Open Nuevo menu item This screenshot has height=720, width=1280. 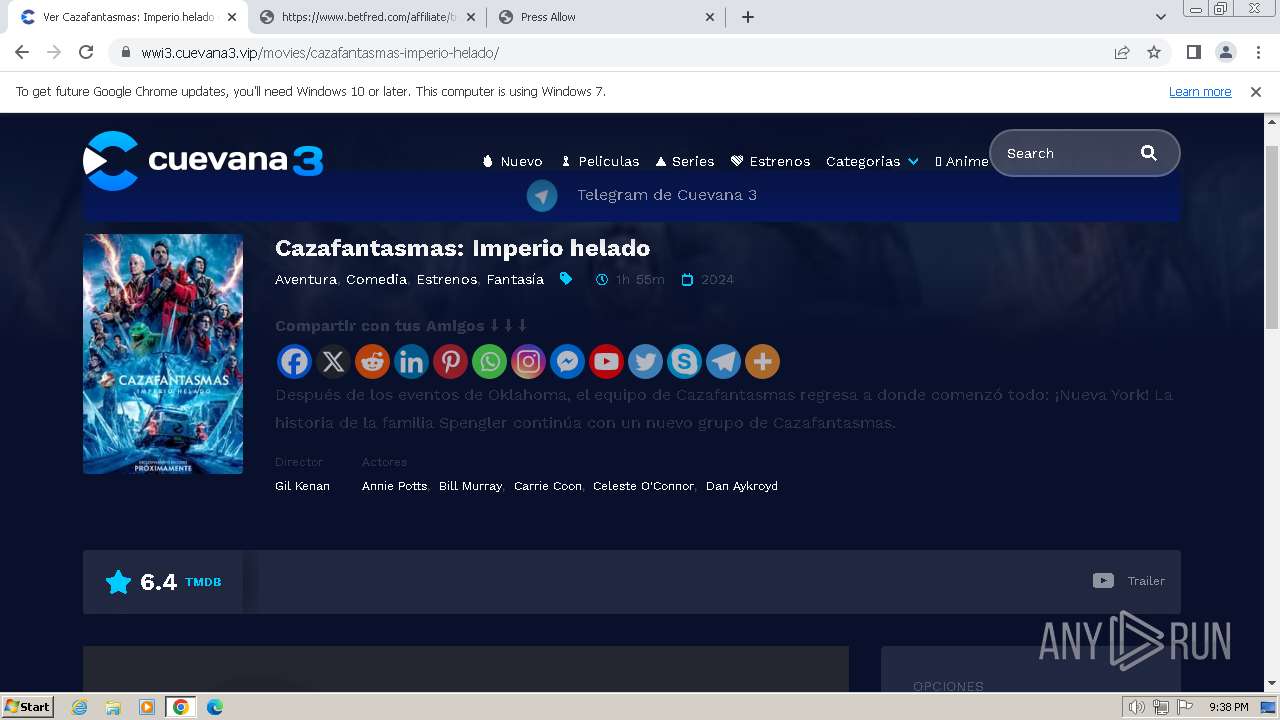tap(512, 161)
